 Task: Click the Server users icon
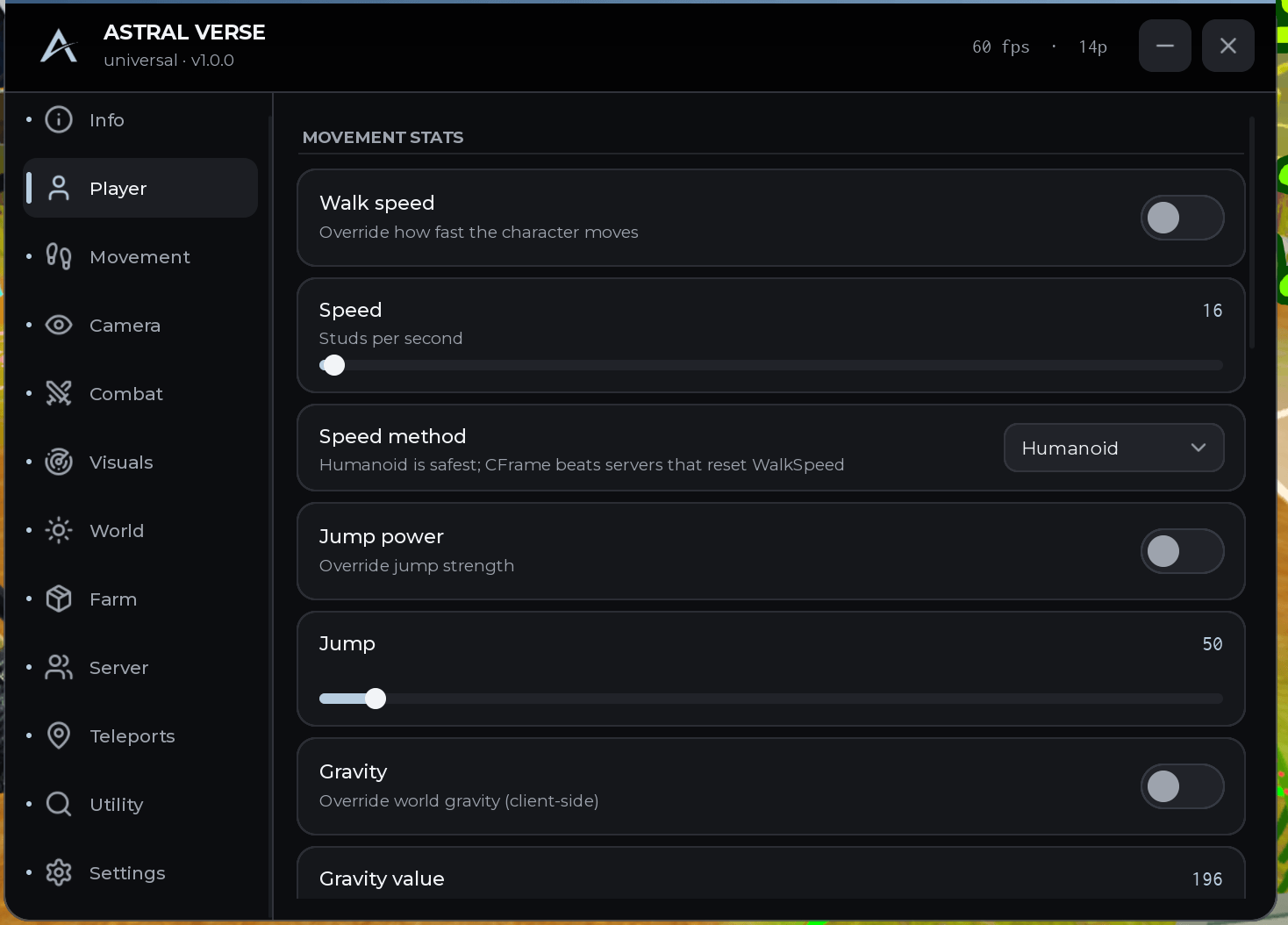[59, 667]
